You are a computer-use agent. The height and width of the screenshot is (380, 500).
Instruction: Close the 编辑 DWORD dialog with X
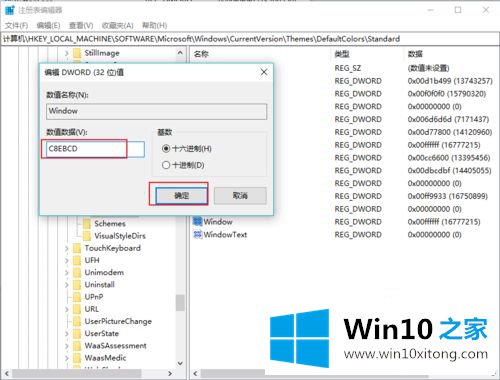tap(264, 72)
